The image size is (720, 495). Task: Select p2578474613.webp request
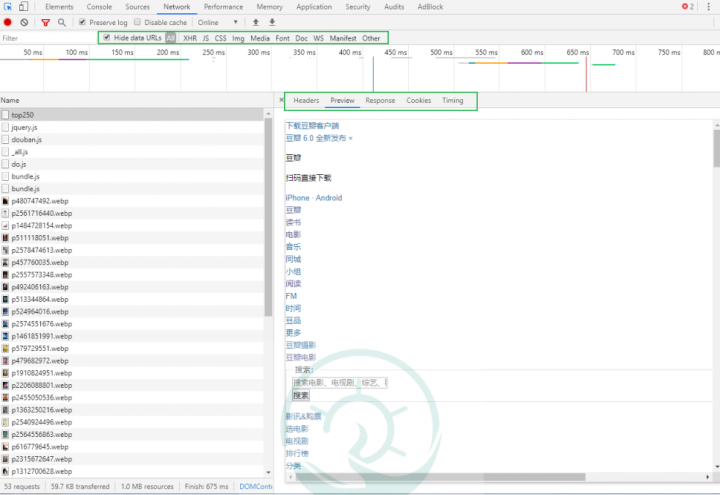pyautogui.click(x=132, y=250)
